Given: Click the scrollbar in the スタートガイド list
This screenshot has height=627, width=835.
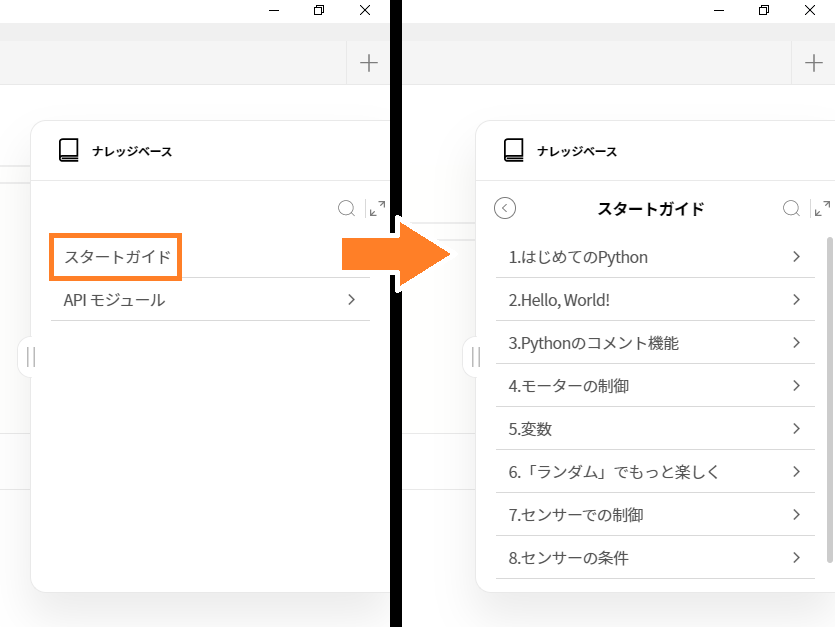Looking at the screenshot, I should click(830, 400).
